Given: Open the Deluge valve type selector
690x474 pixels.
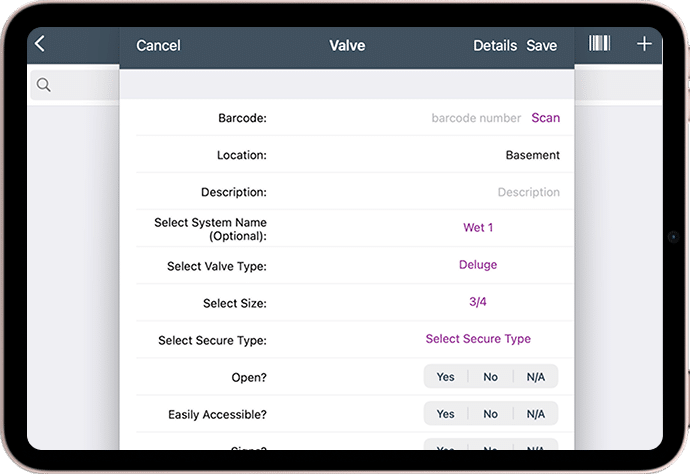Looking at the screenshot, I should [x=478, y=265].
